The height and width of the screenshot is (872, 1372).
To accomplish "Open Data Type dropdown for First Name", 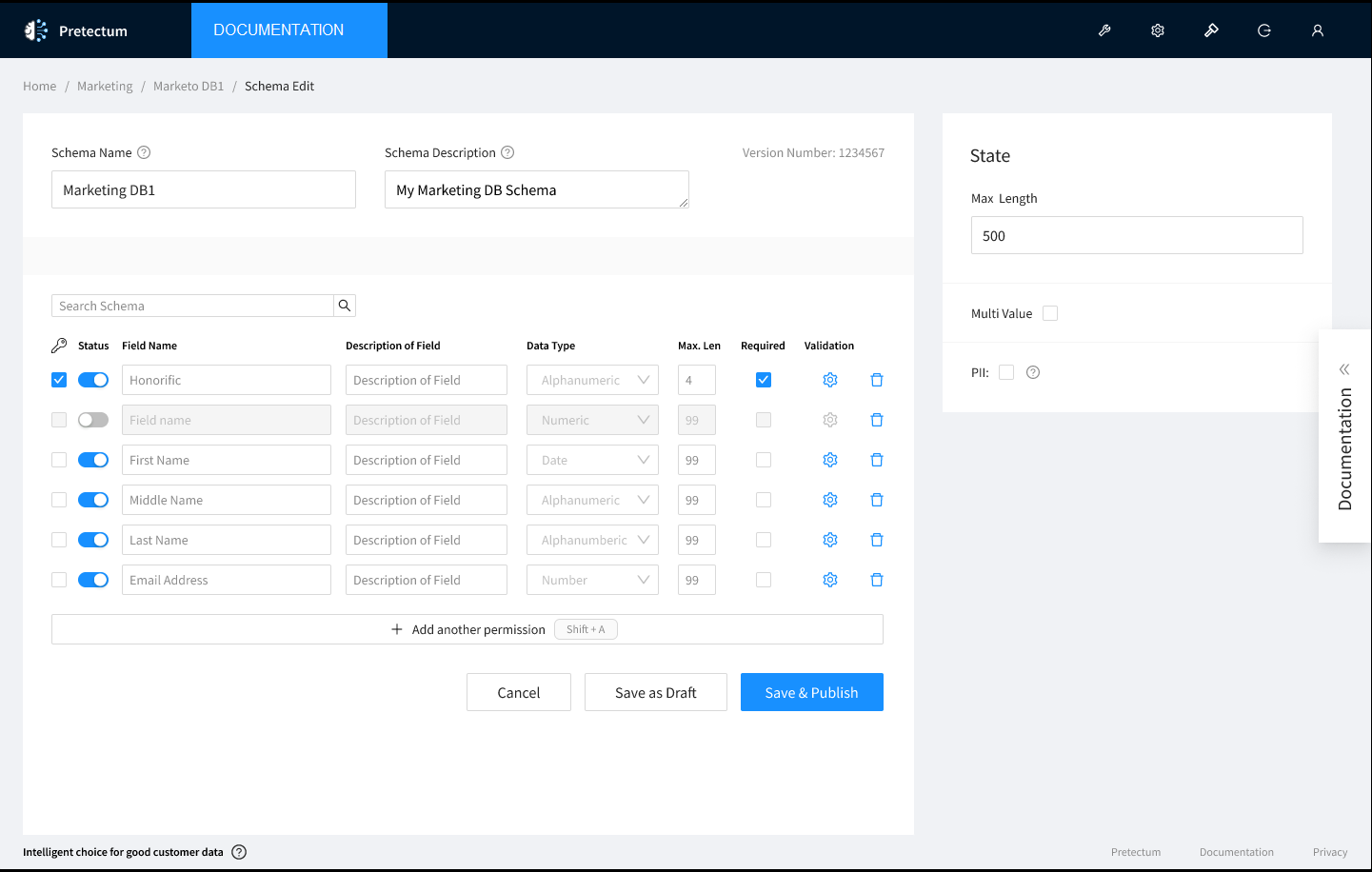I will click(x=592, y=460).
